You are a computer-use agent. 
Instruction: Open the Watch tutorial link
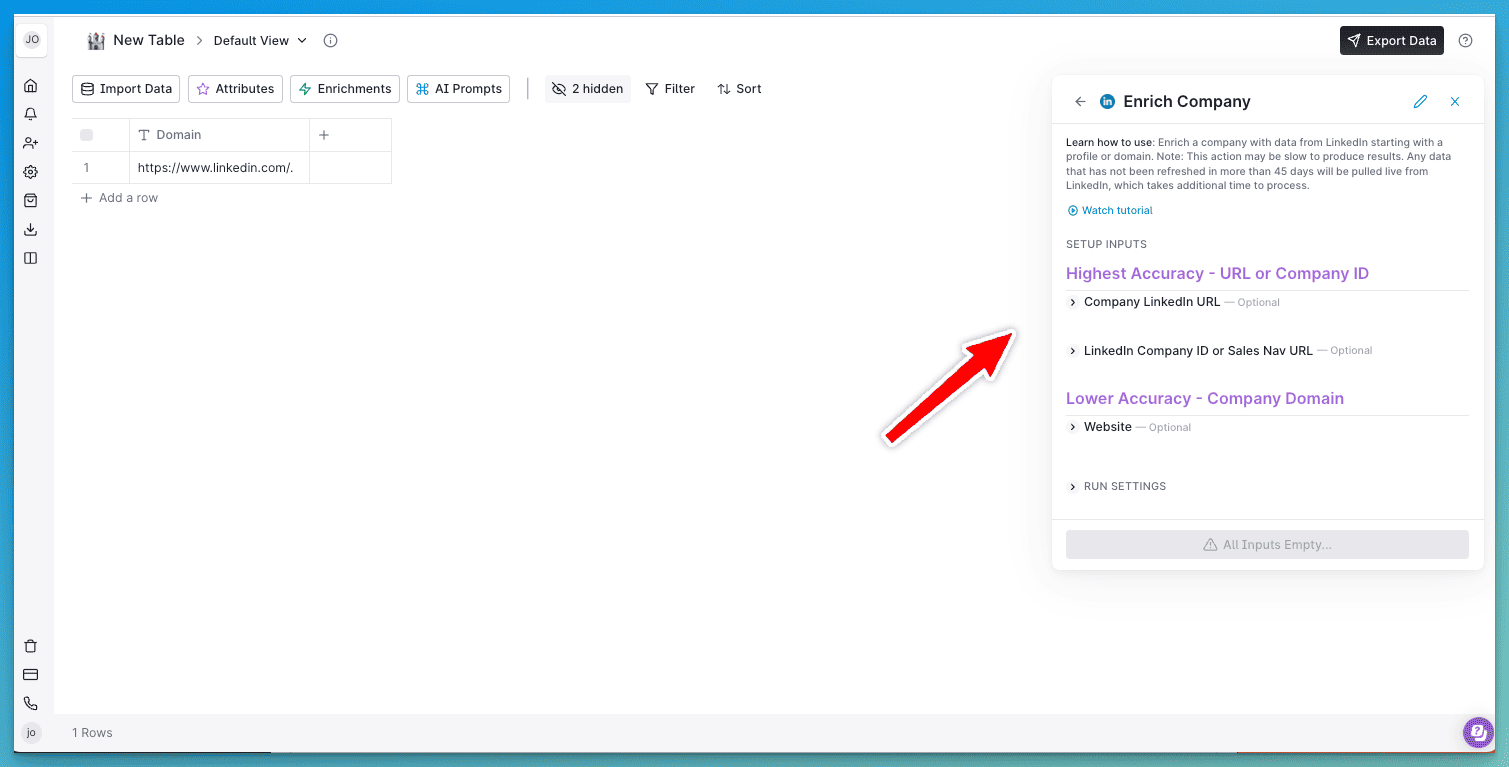click(x=1116, y=211)
